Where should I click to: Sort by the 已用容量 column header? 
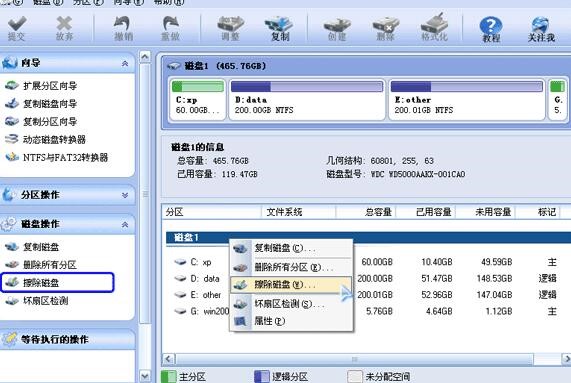(426, 212)
